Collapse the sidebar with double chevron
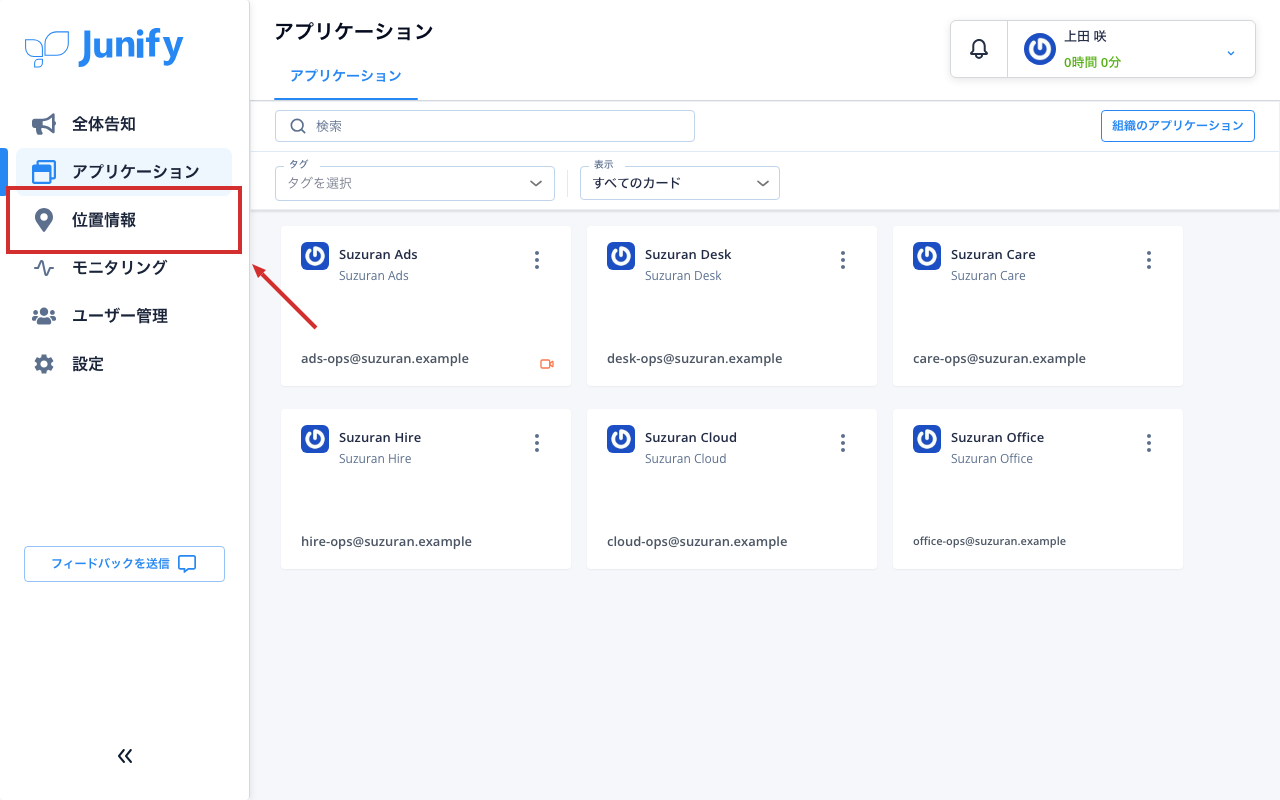1280x800 pixels. tap(125, 756)
